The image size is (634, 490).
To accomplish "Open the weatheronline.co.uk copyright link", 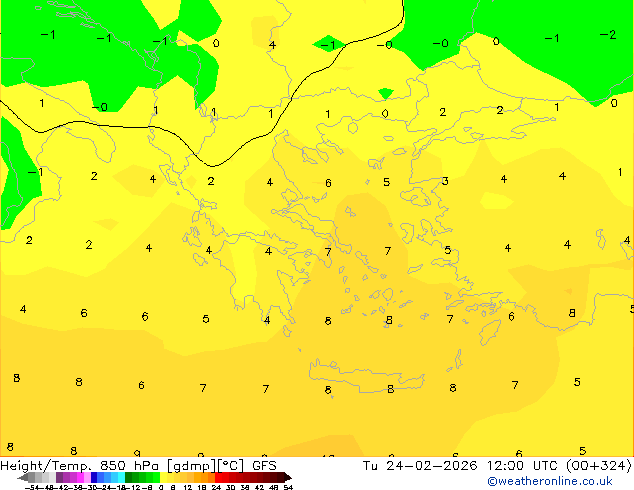I will tap(550, 481).
